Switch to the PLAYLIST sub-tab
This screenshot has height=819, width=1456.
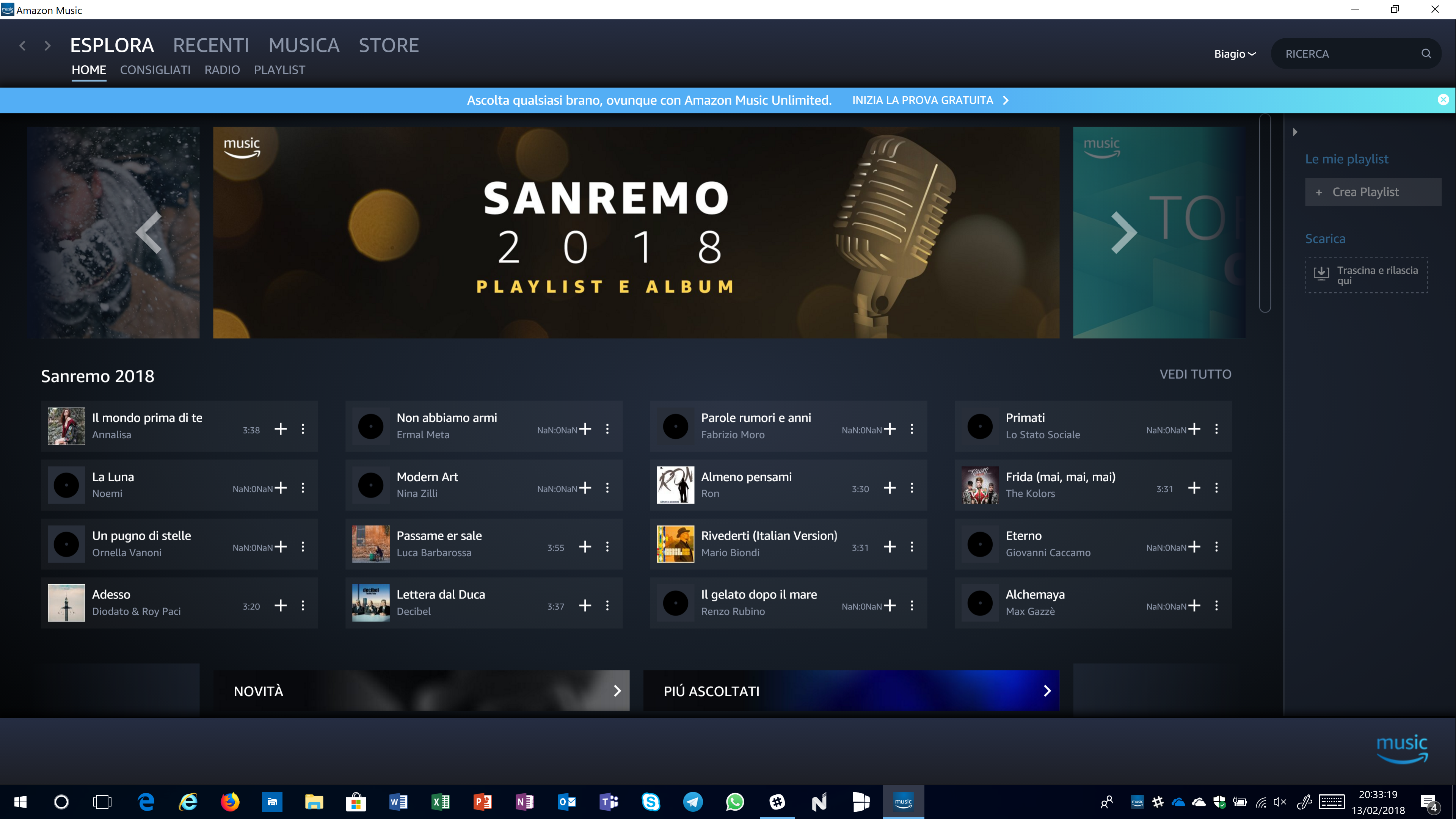[279, 69]
